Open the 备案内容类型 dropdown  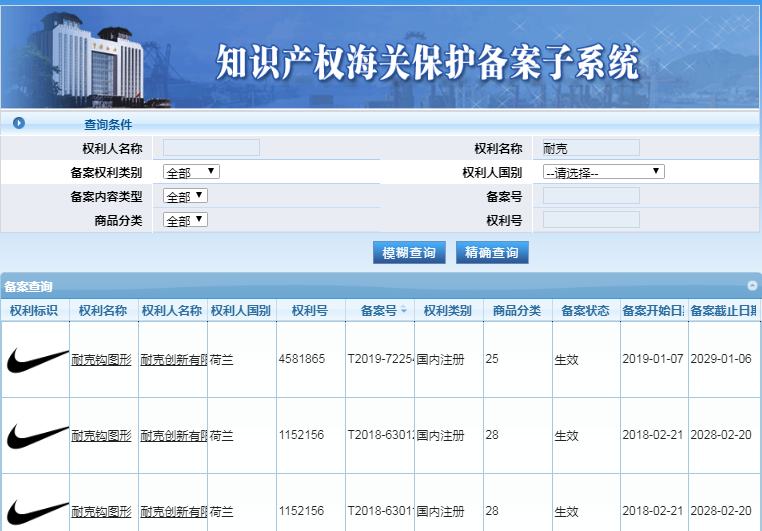click(185, 196)
